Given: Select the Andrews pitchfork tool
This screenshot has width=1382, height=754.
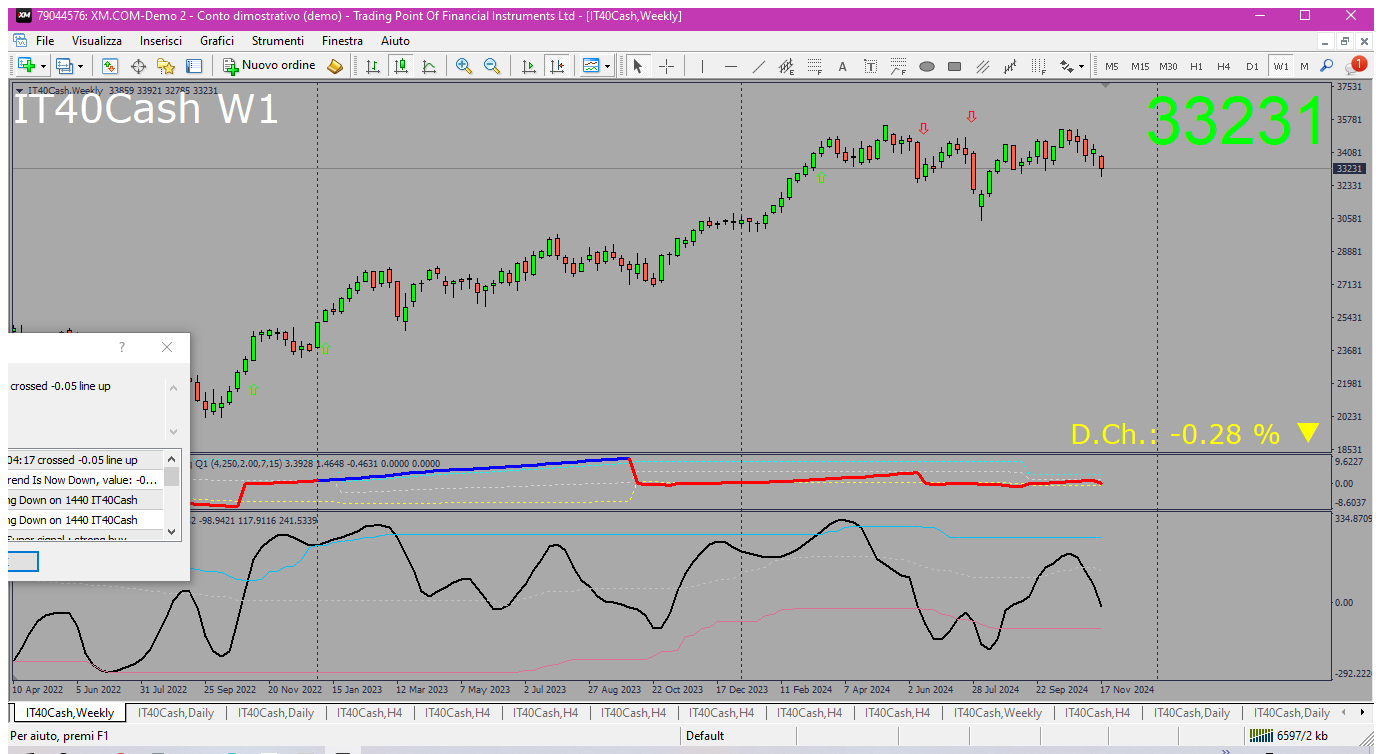Looking at the screenshot, I should pos(1010,66).
